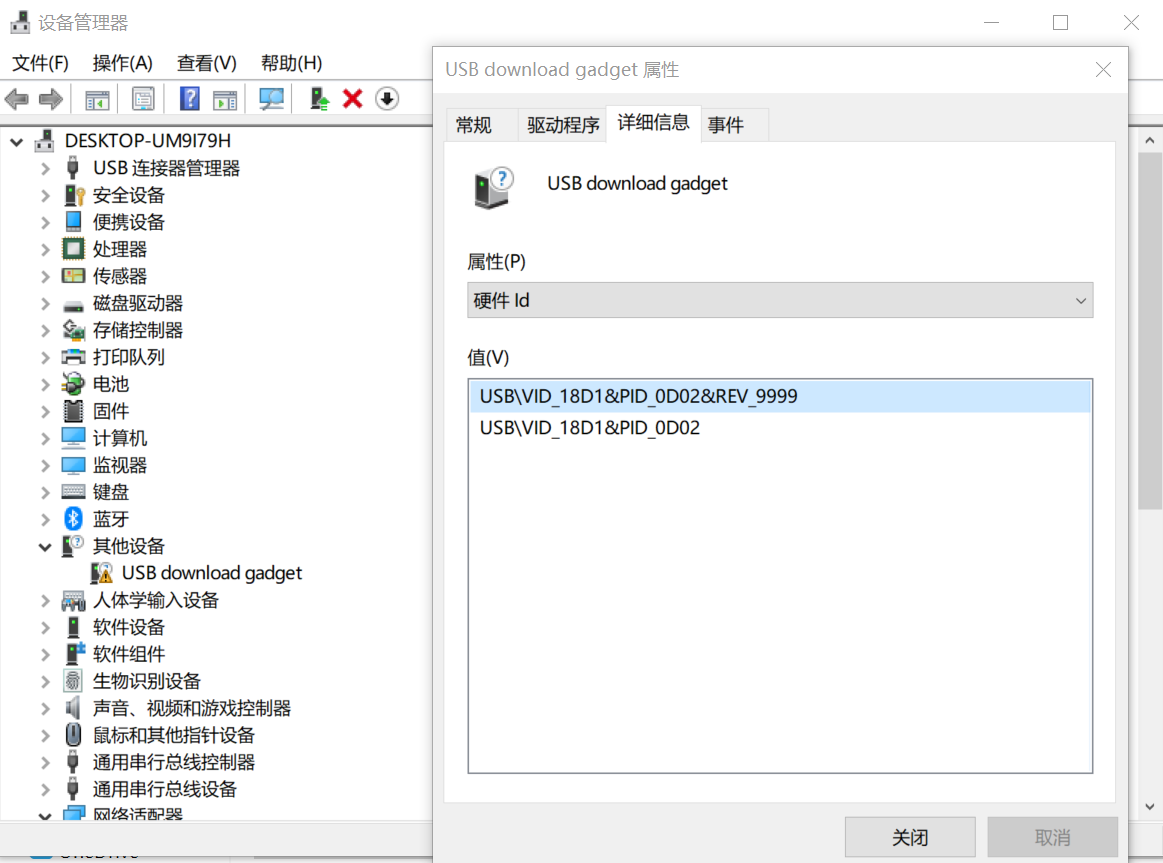The height and width of the screenshot is (863, 1163).
Task: Click the 处理器 processor chip icon
Action: (x=73, y=248)
